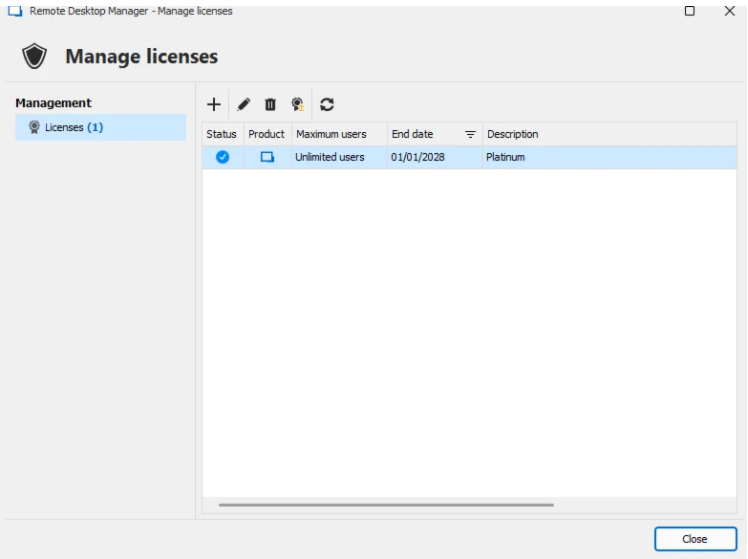
Task: Click the Description column header
Action: [512, 134]
